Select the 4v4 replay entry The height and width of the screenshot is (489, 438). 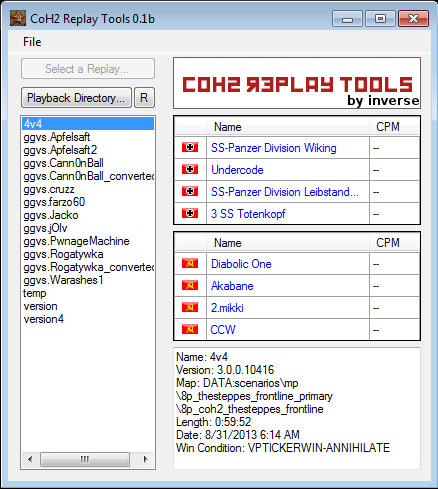click(x=88, y=124)
